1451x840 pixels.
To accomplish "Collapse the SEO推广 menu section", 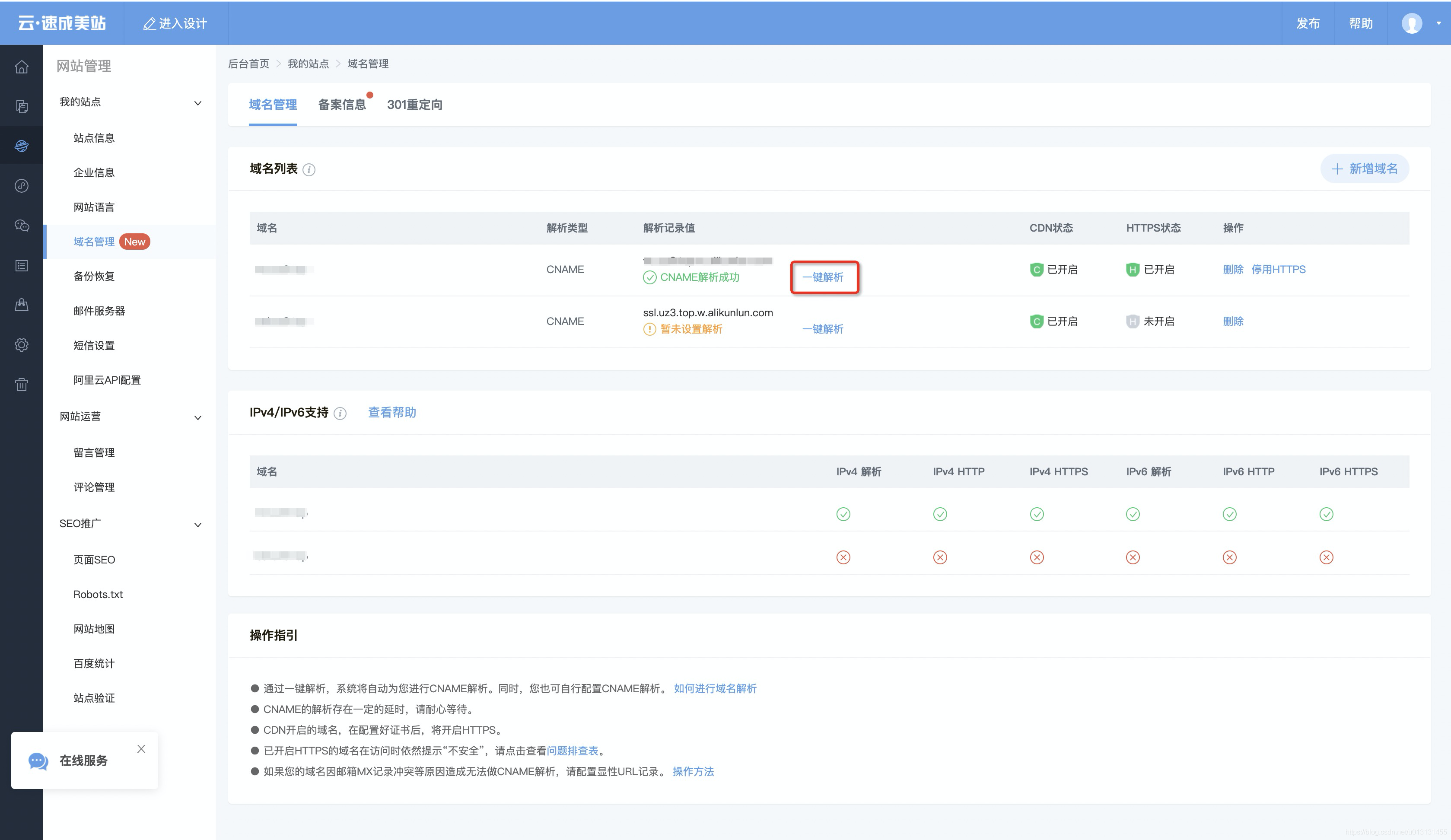I will pyautogui.click(x=197, y=525).
